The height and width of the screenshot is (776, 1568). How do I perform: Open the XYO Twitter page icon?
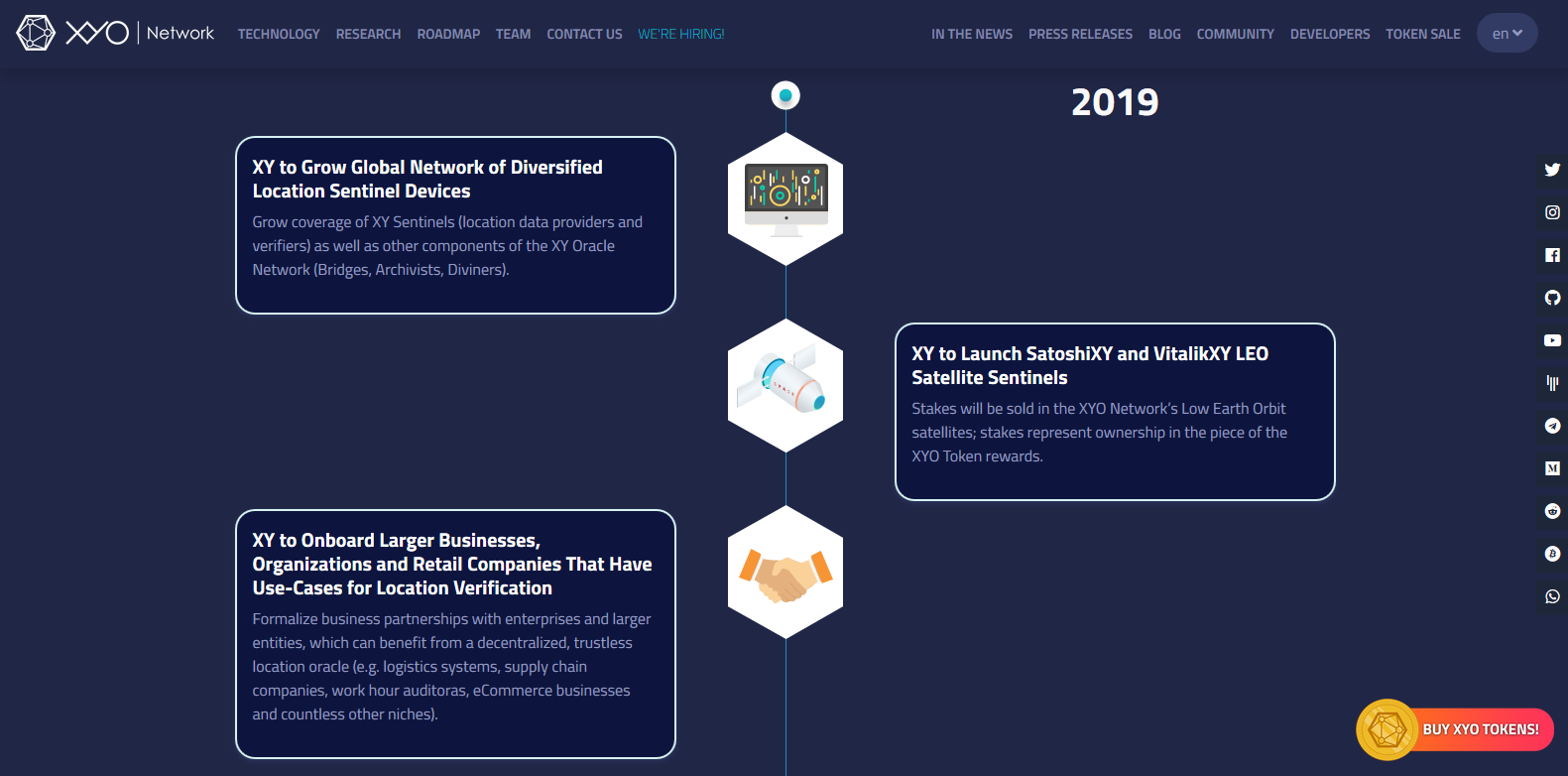point(1552,170)
